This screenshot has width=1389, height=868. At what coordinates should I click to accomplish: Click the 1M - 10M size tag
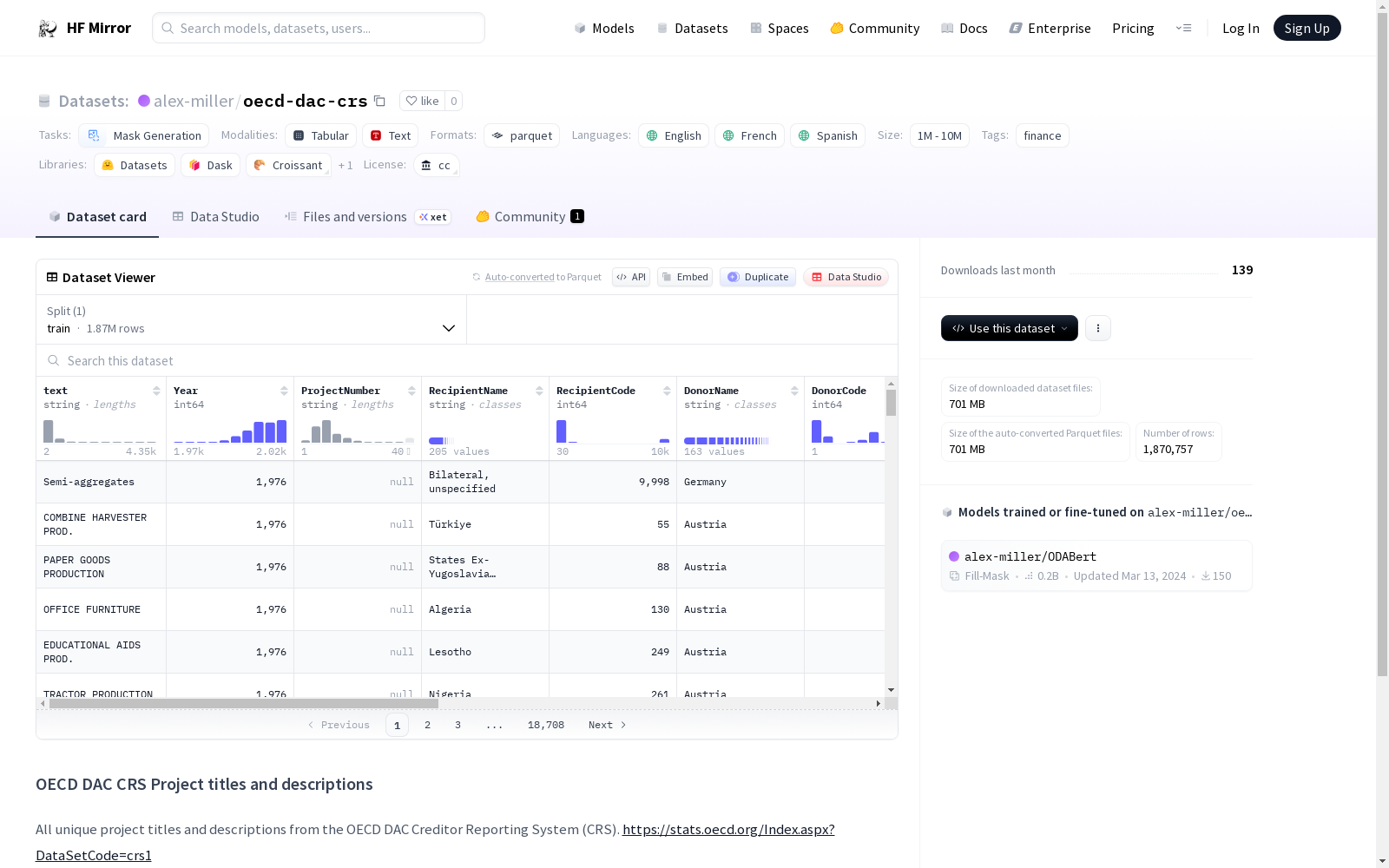pyautogui.click(x=939, y=135)
